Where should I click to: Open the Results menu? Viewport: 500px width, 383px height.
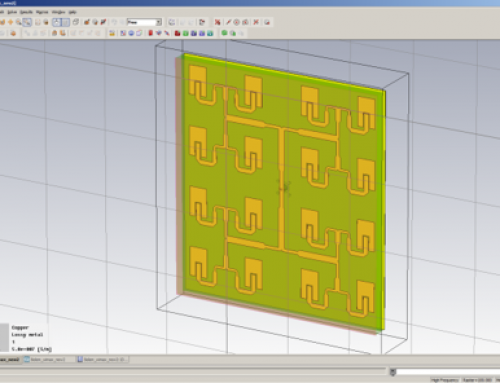26,12
